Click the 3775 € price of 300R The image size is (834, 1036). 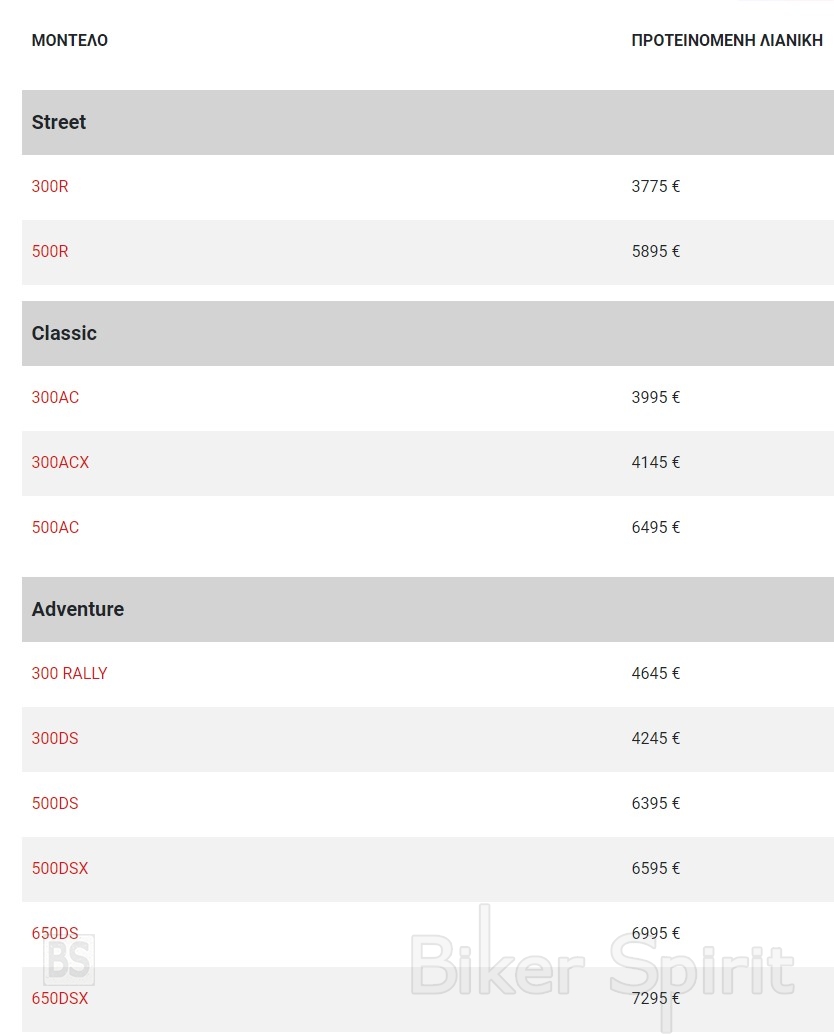(656, 187)
